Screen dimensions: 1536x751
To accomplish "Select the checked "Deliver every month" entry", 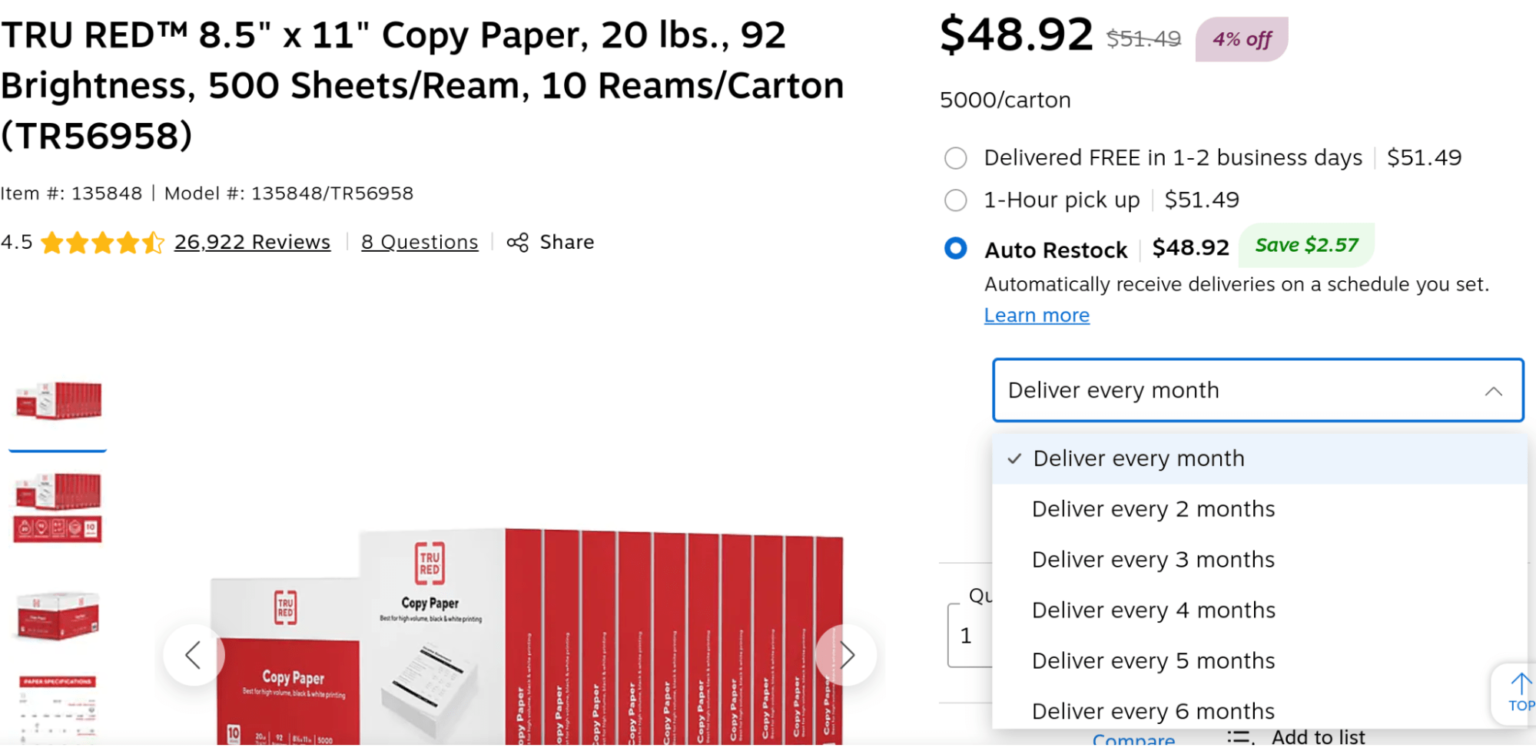I will point(1138,458).
